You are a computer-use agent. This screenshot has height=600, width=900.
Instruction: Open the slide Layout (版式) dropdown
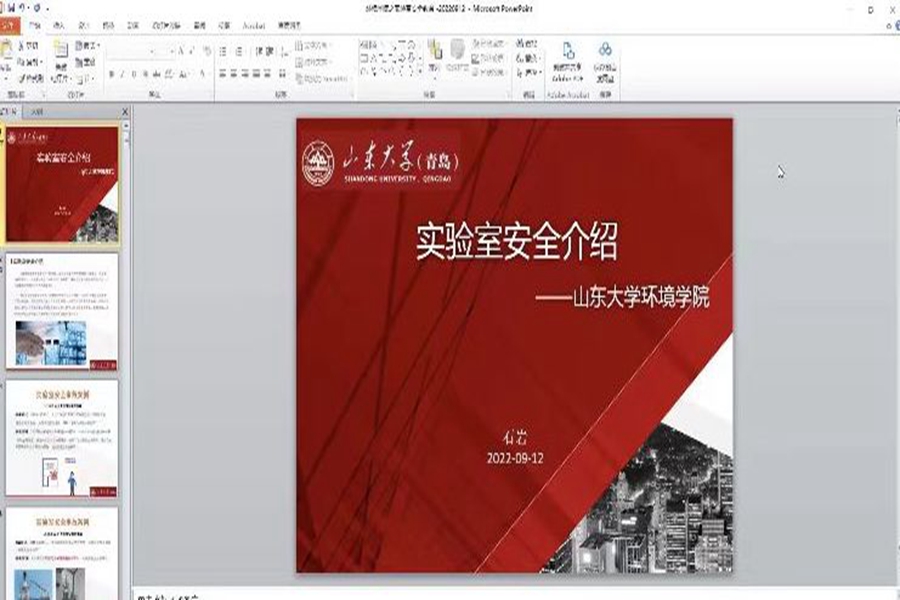point(87,45)
